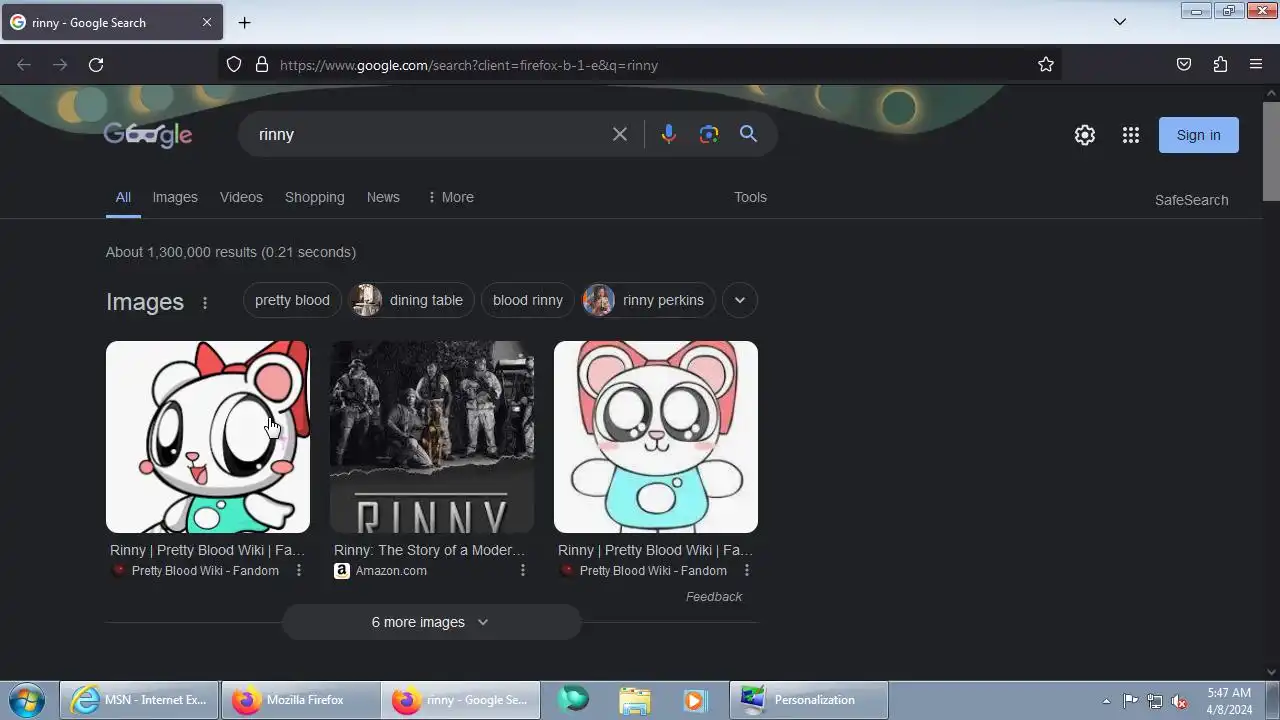Open the pink-eared Rinny drawing thumbnail
The image size is (1280, 720).
(656, 437)
